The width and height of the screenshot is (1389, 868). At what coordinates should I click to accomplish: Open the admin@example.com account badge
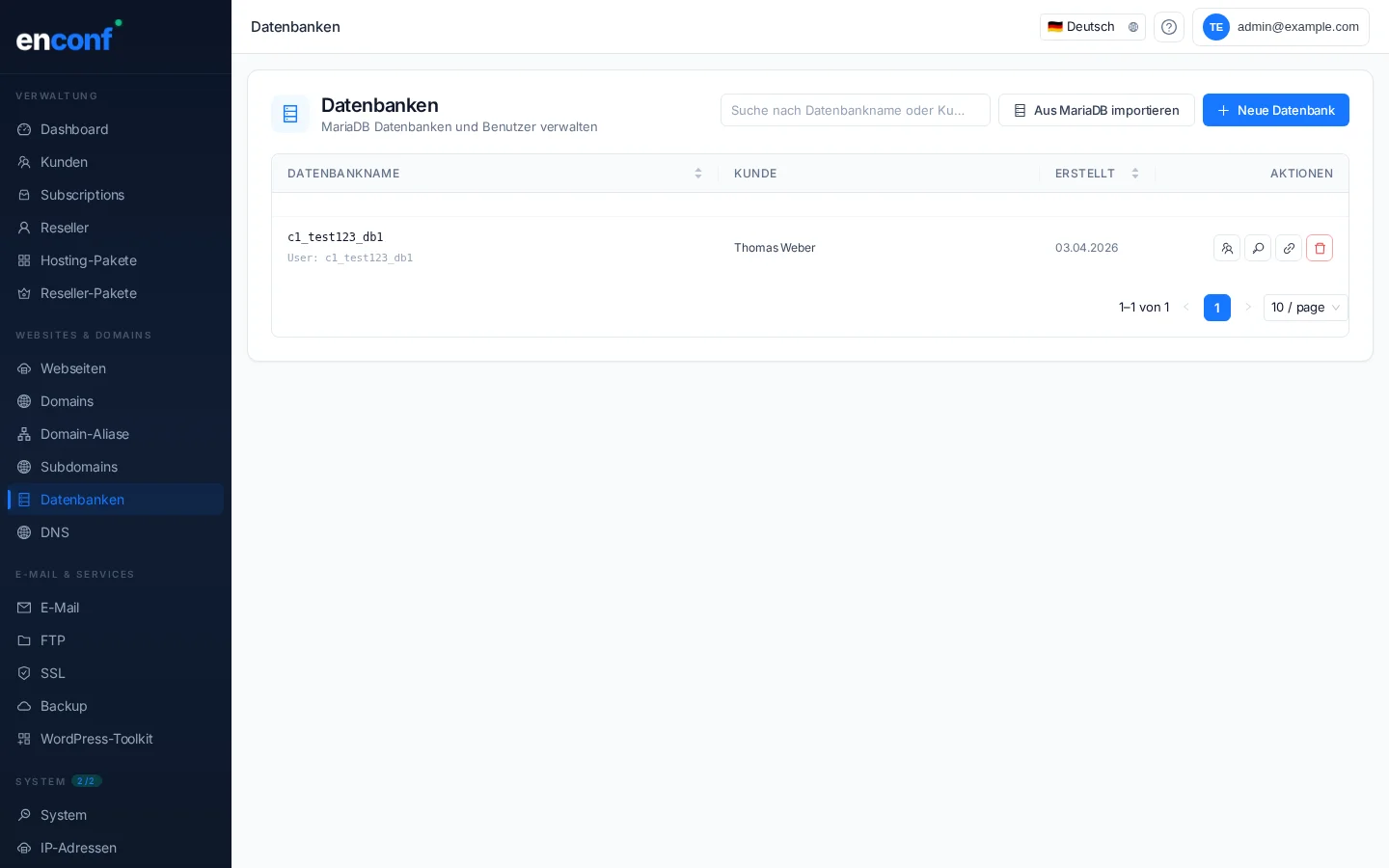click(1281, 27)
